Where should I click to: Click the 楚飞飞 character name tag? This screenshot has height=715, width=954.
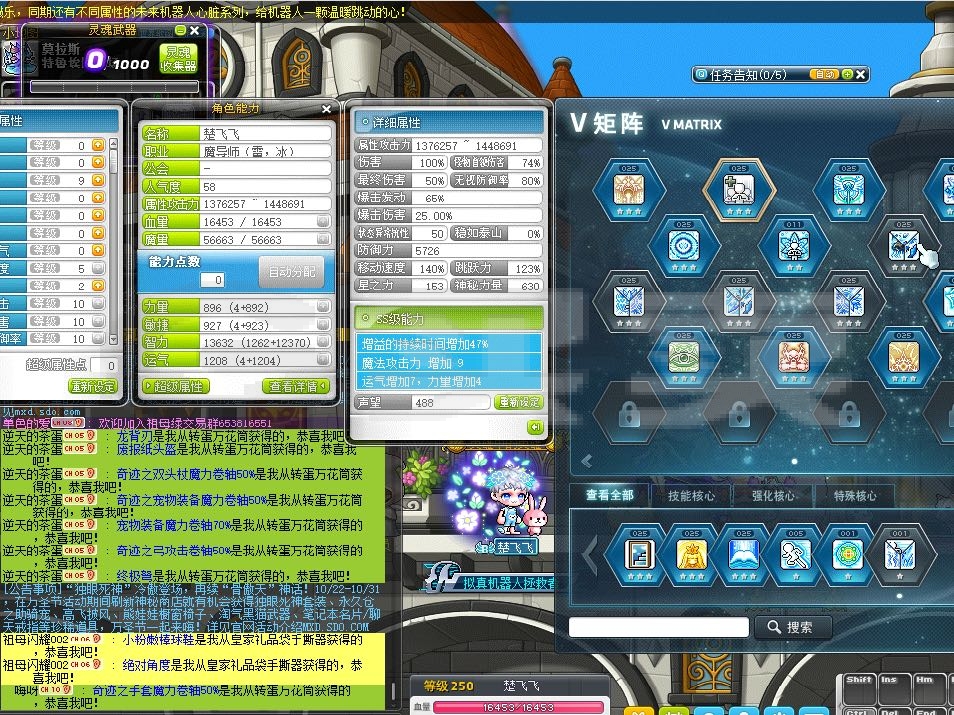point(516,547)
